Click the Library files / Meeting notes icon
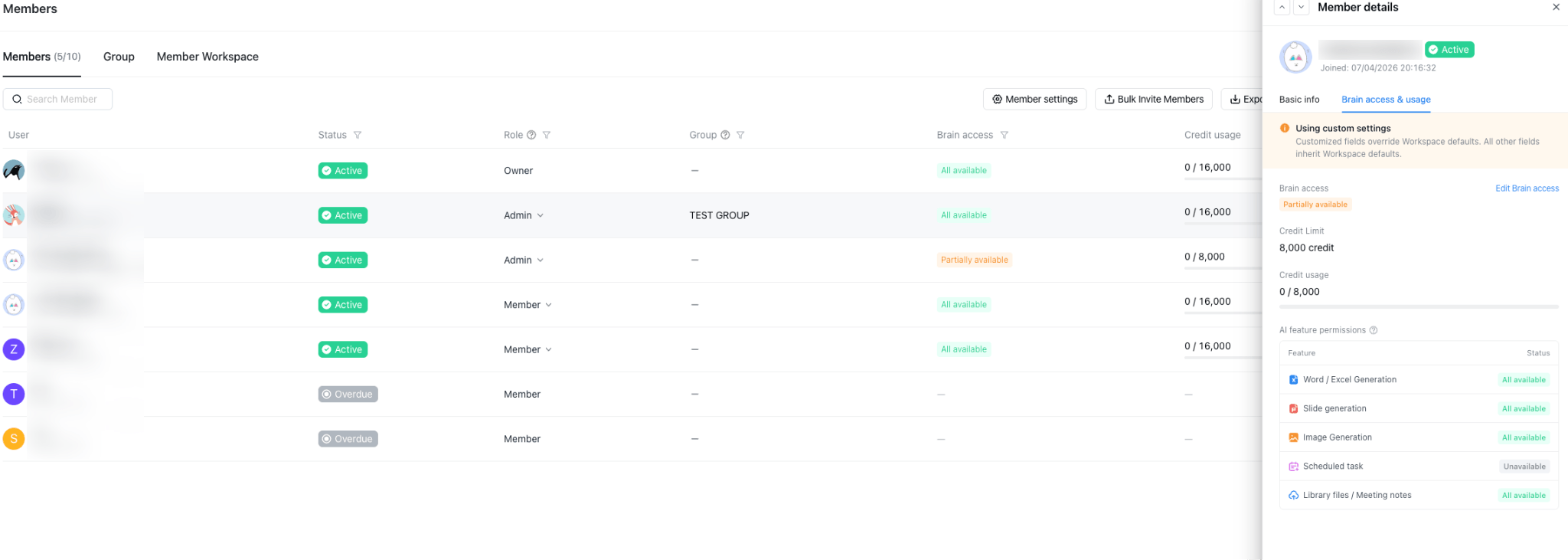The image size is (1568, 560). coord(1293,496)
